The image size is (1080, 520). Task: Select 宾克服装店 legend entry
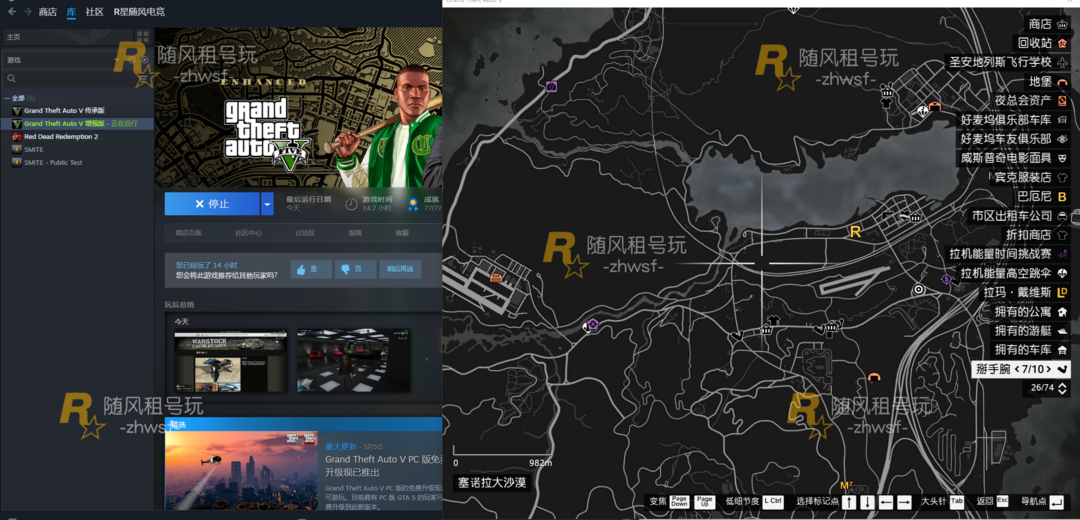(1030, 178)
